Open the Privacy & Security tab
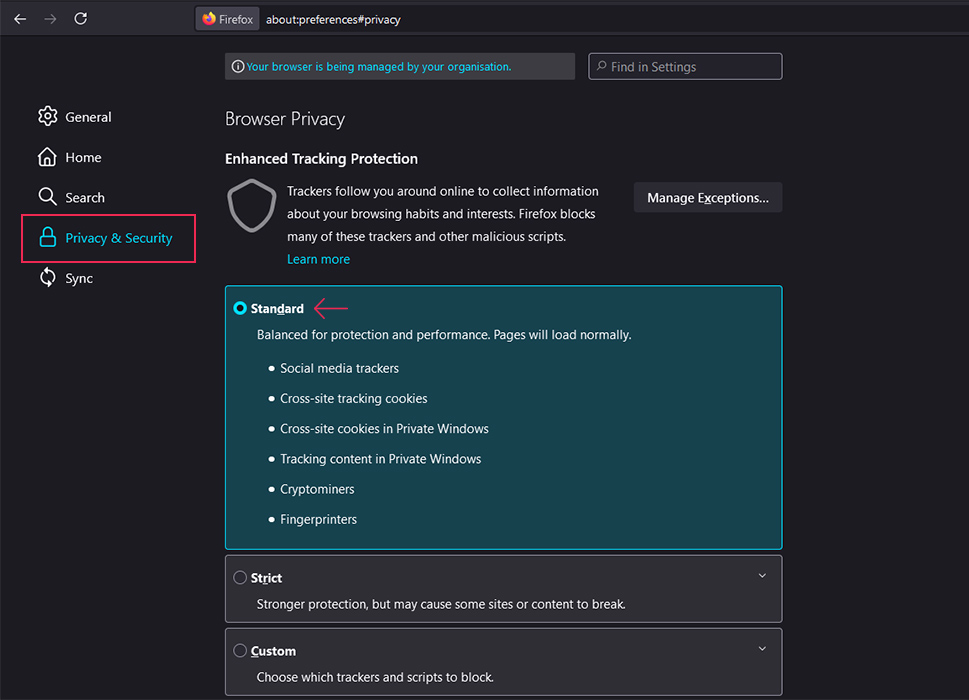The image size is (969, 700). pos(108,238)
